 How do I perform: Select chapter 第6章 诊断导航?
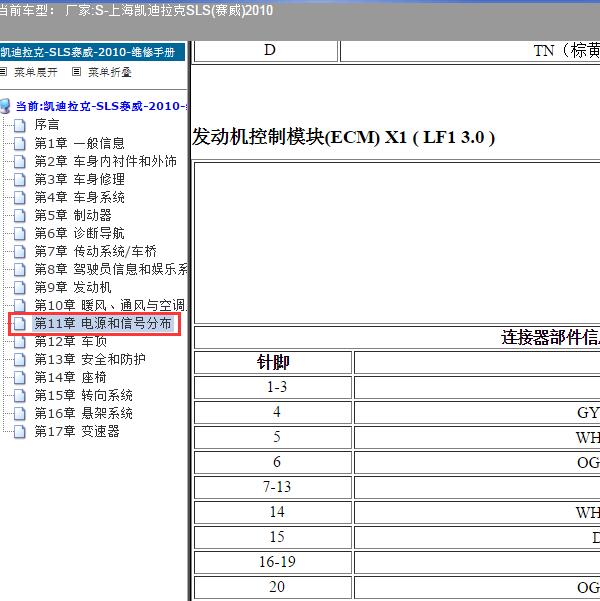pos(79,233)
